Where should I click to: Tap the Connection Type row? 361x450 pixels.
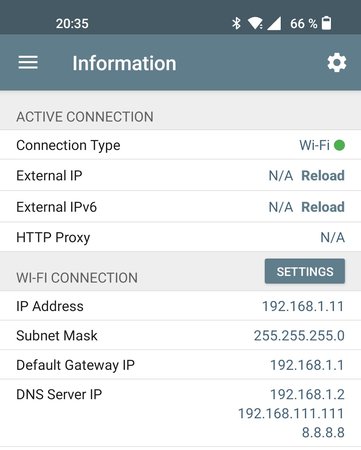tap(180, 145)
